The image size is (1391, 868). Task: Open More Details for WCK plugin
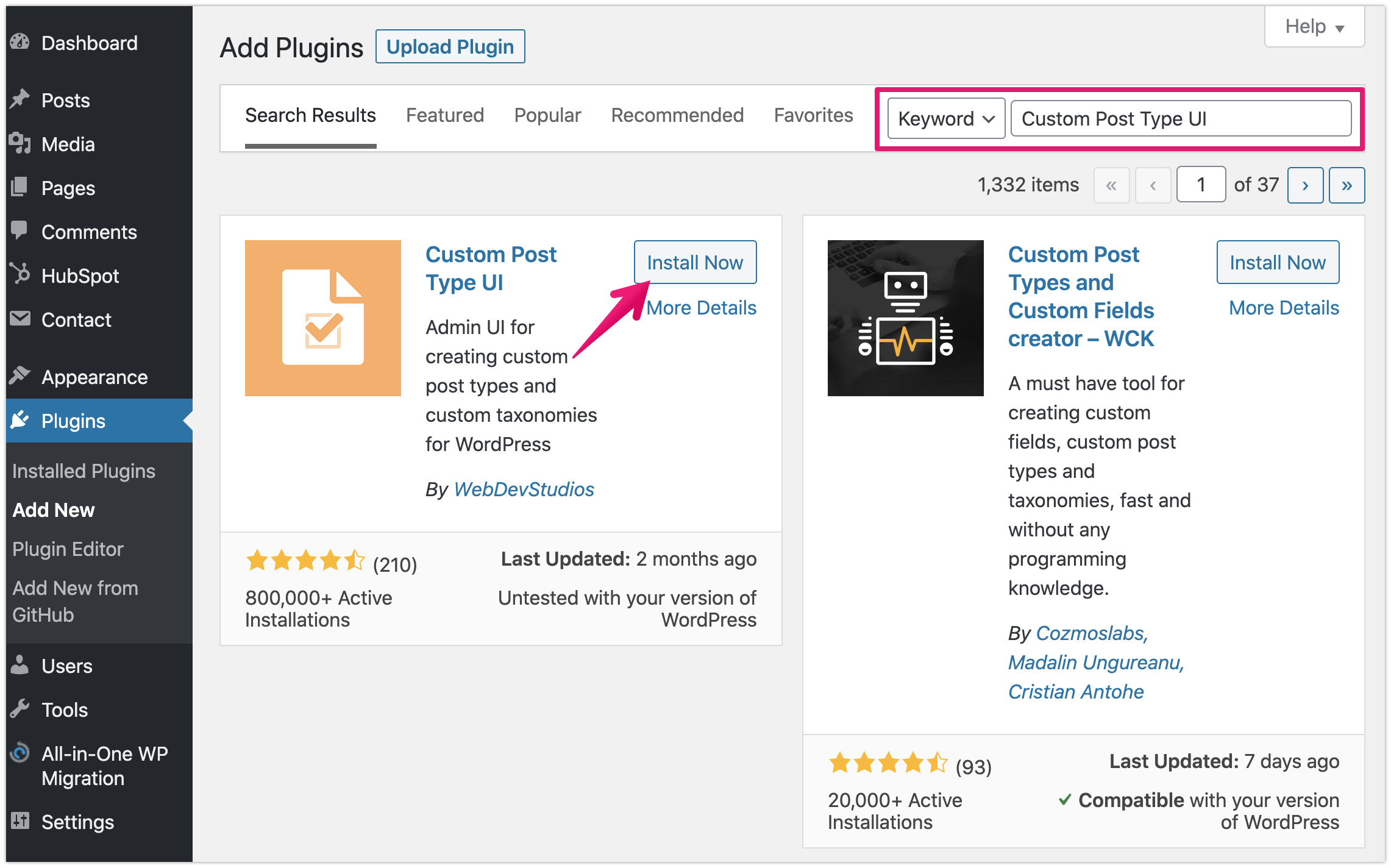1284,308
